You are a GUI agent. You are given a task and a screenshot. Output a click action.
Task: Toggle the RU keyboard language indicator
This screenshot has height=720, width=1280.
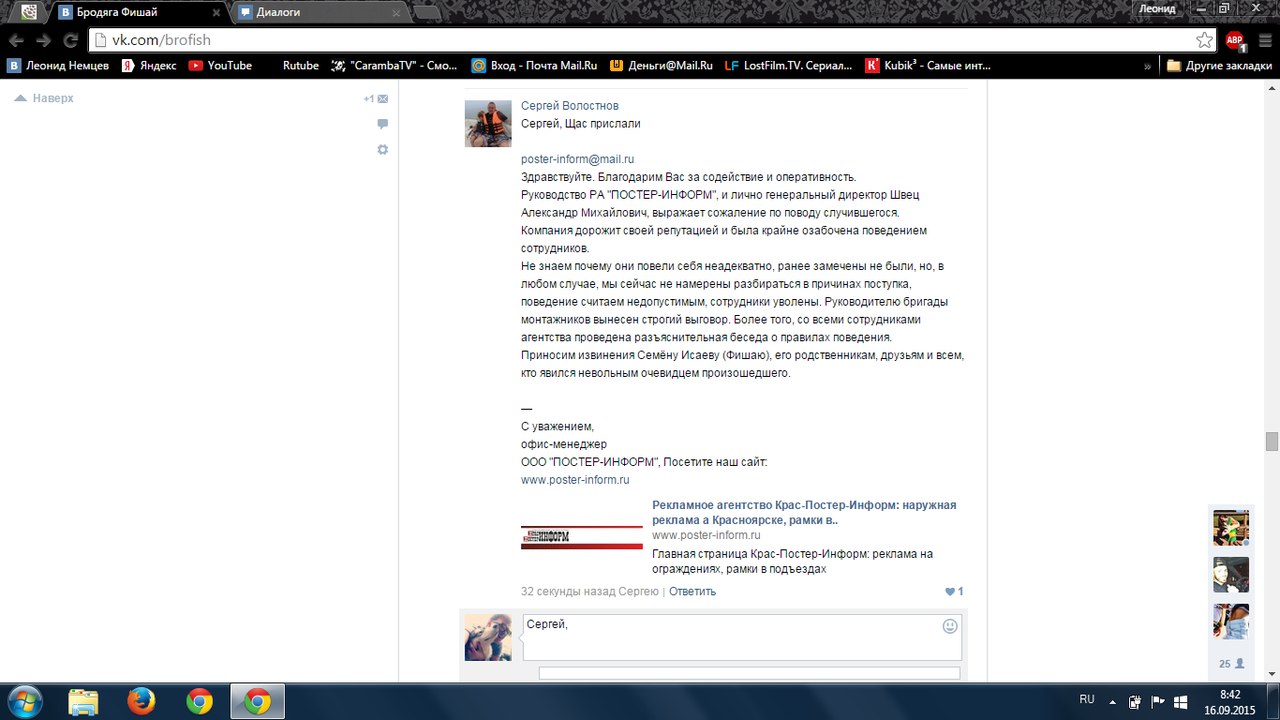click(1087, 700)
